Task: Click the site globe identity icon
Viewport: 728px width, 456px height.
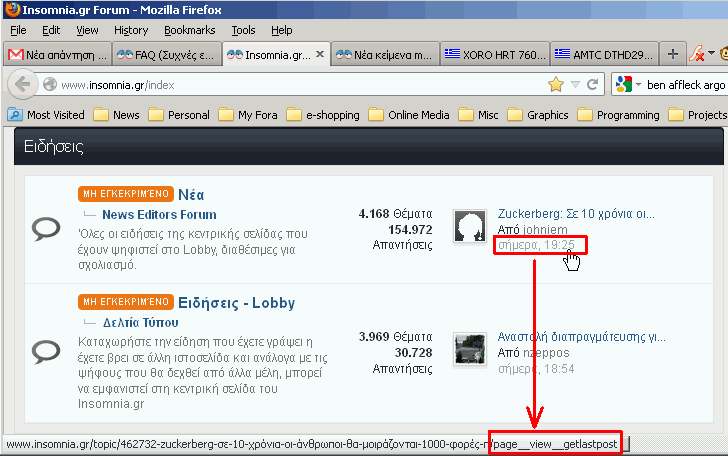Action: coord(50,85)
